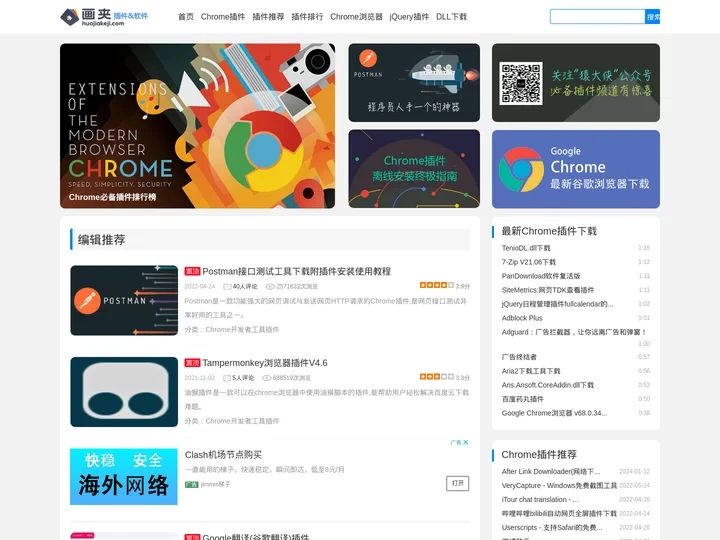720x540 pixels.
Task: Open the Adblock Plus link
Action: 522,318
